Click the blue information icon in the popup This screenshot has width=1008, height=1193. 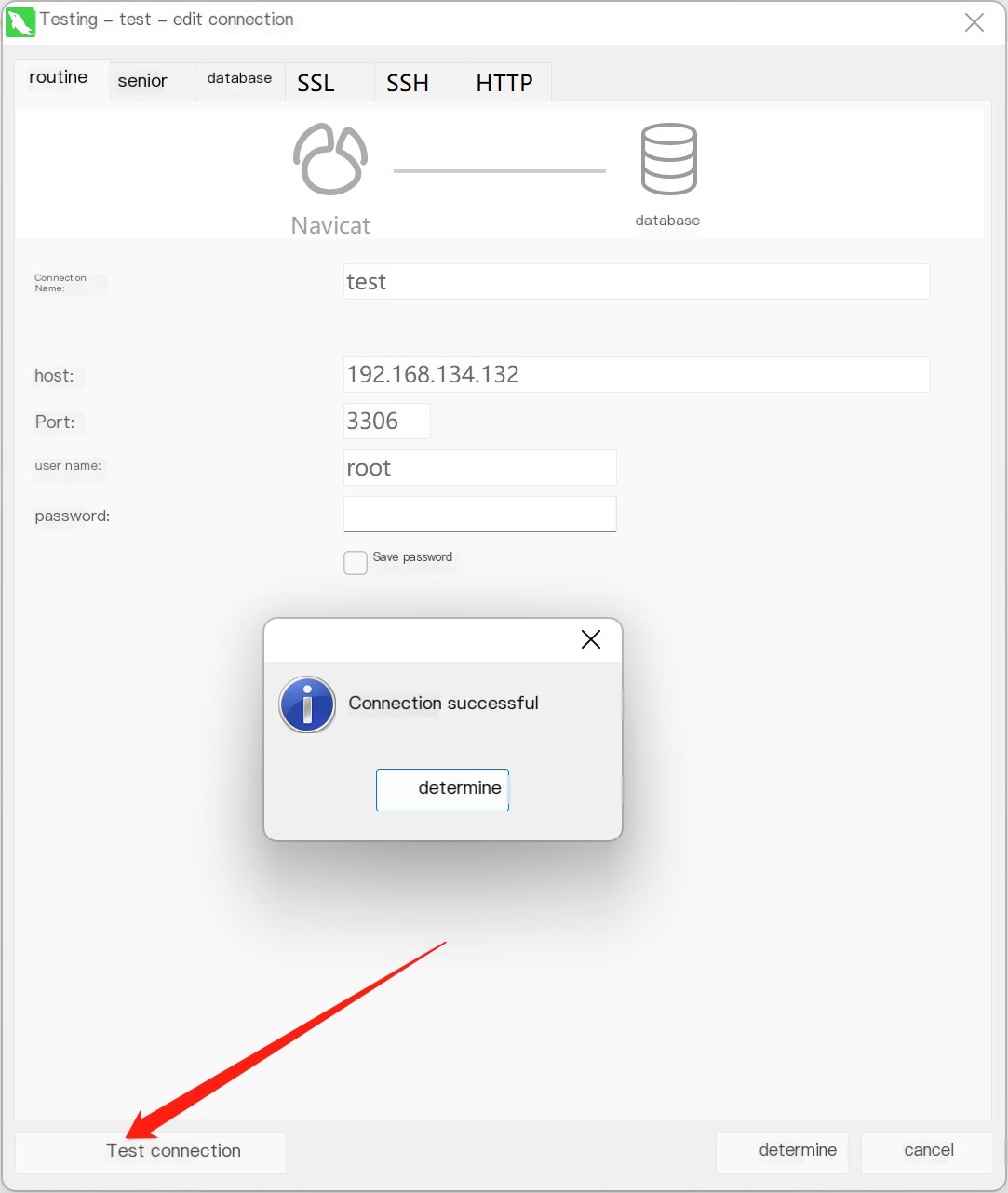coord(307,704)
